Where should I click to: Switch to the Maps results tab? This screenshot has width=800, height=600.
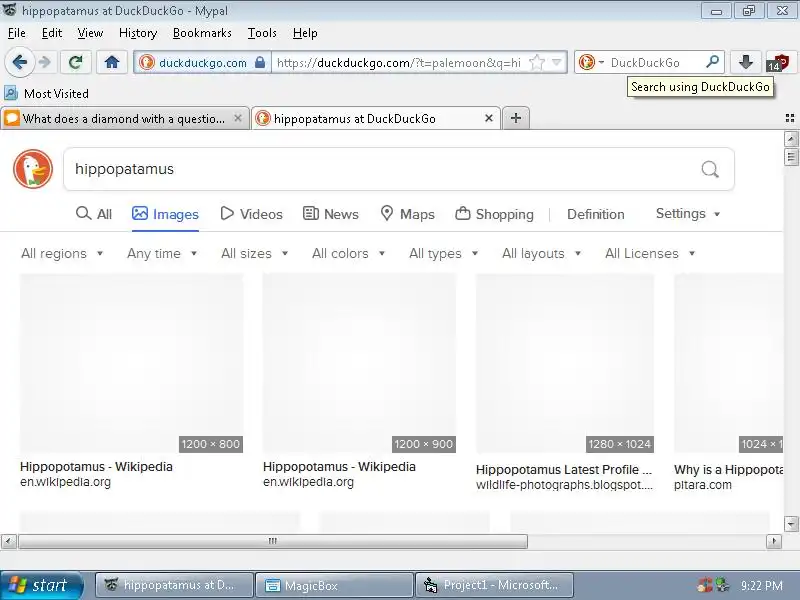(408, 214)
